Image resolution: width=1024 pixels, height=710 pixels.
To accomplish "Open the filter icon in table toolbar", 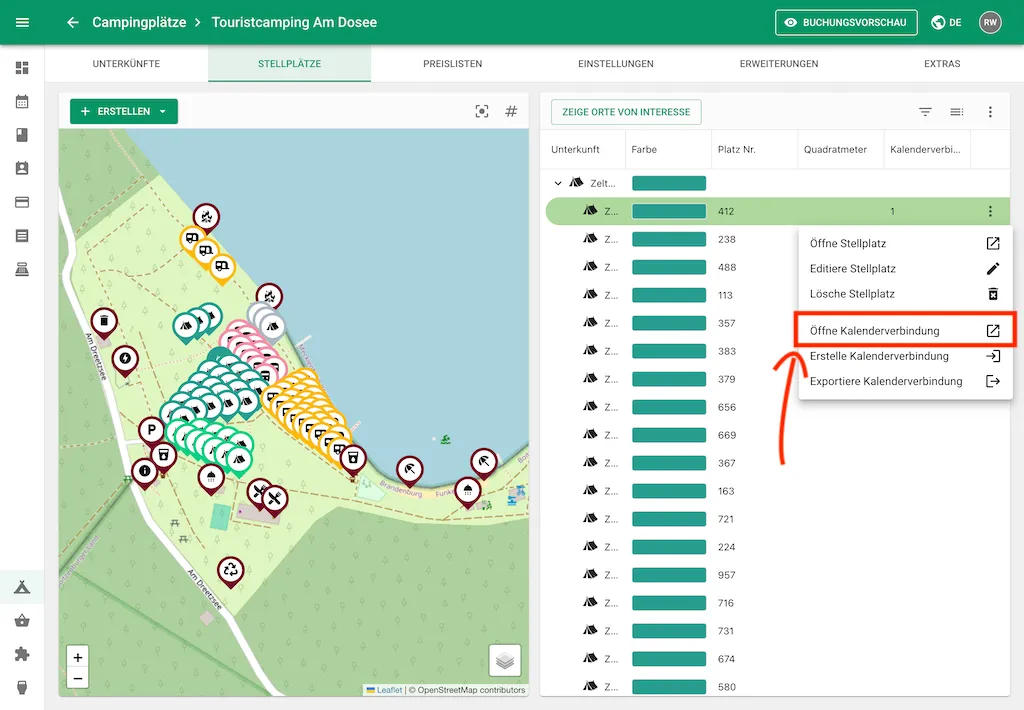I will pyautogui.click(x=925, y=112).
